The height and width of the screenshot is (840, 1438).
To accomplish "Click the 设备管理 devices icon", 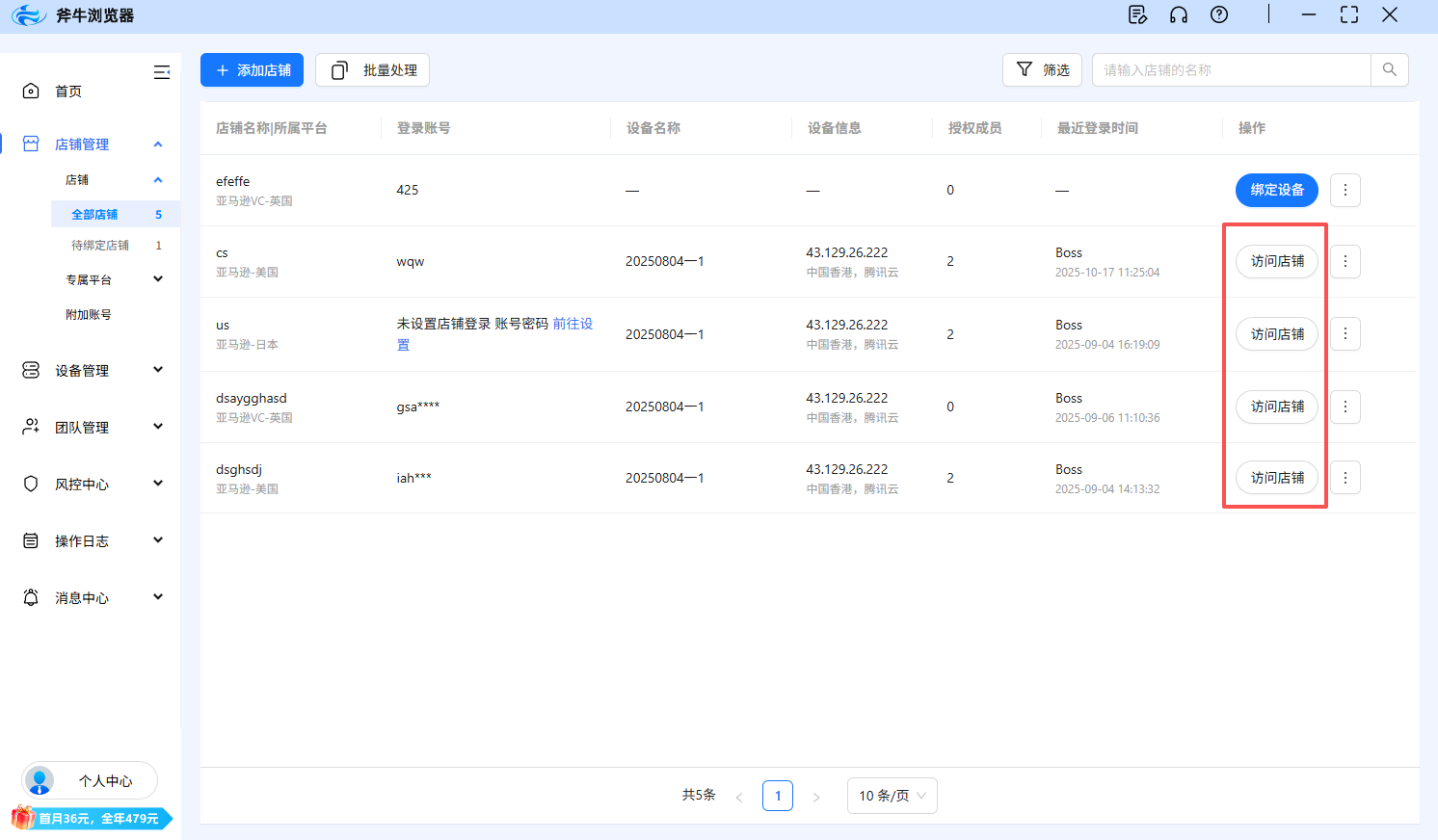I will coord(30,369).
